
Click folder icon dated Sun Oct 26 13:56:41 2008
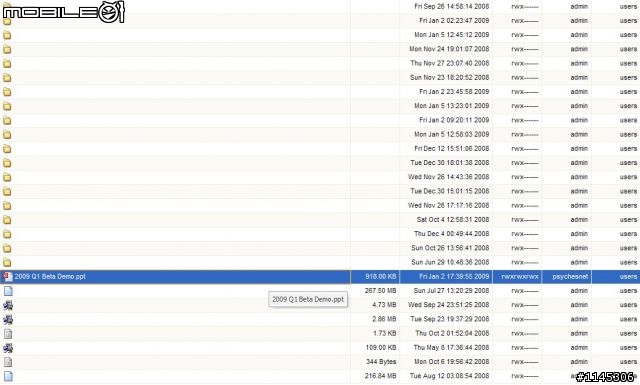tap(7, 248)
